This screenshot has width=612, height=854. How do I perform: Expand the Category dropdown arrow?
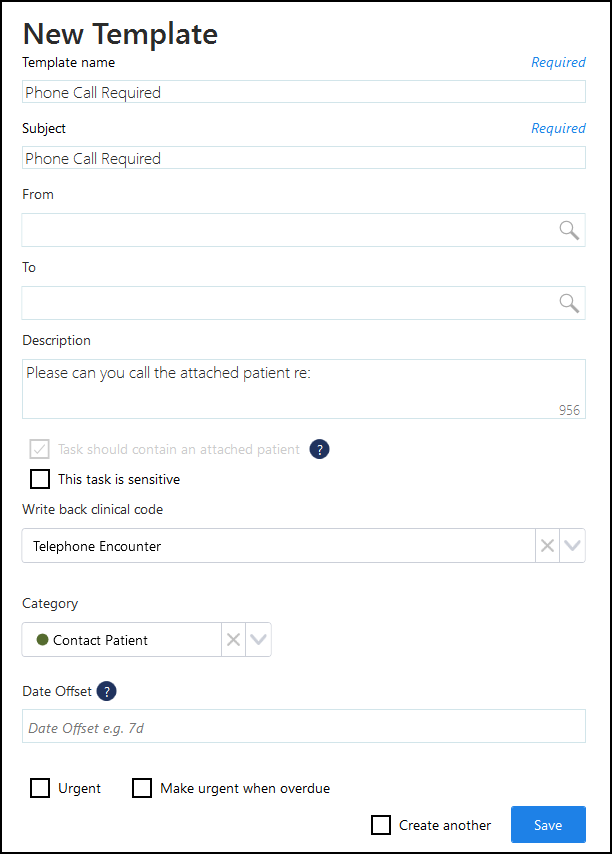click(x=258, y=639)
